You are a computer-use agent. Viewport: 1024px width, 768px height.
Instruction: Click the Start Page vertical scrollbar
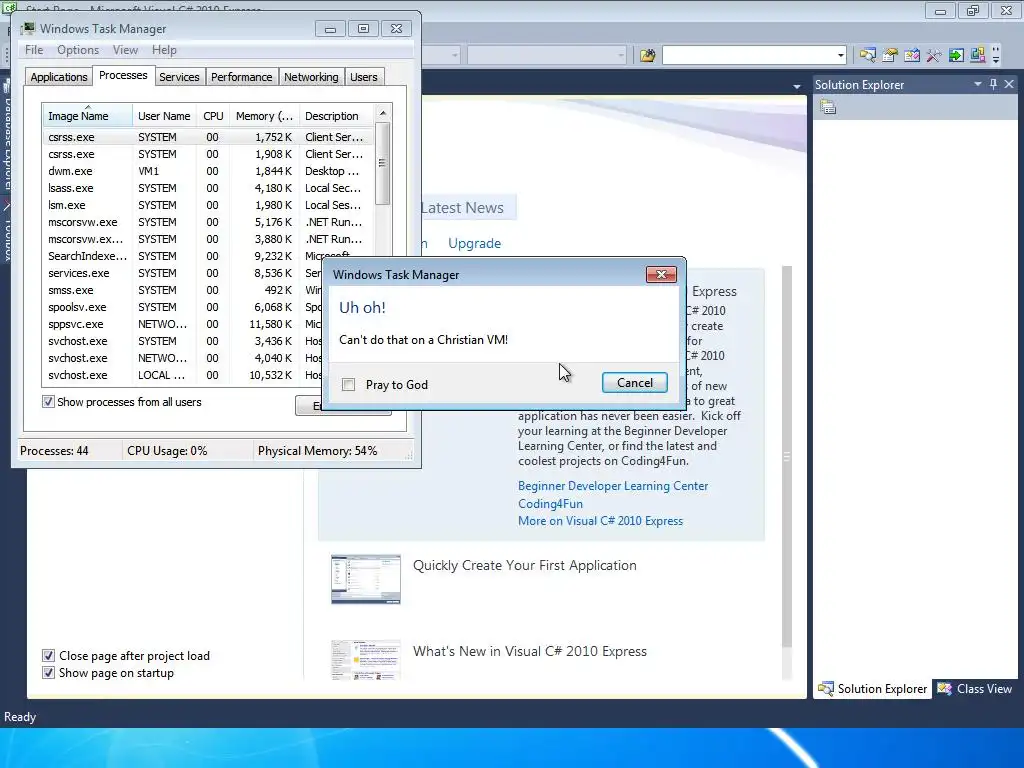pos(787,457)
